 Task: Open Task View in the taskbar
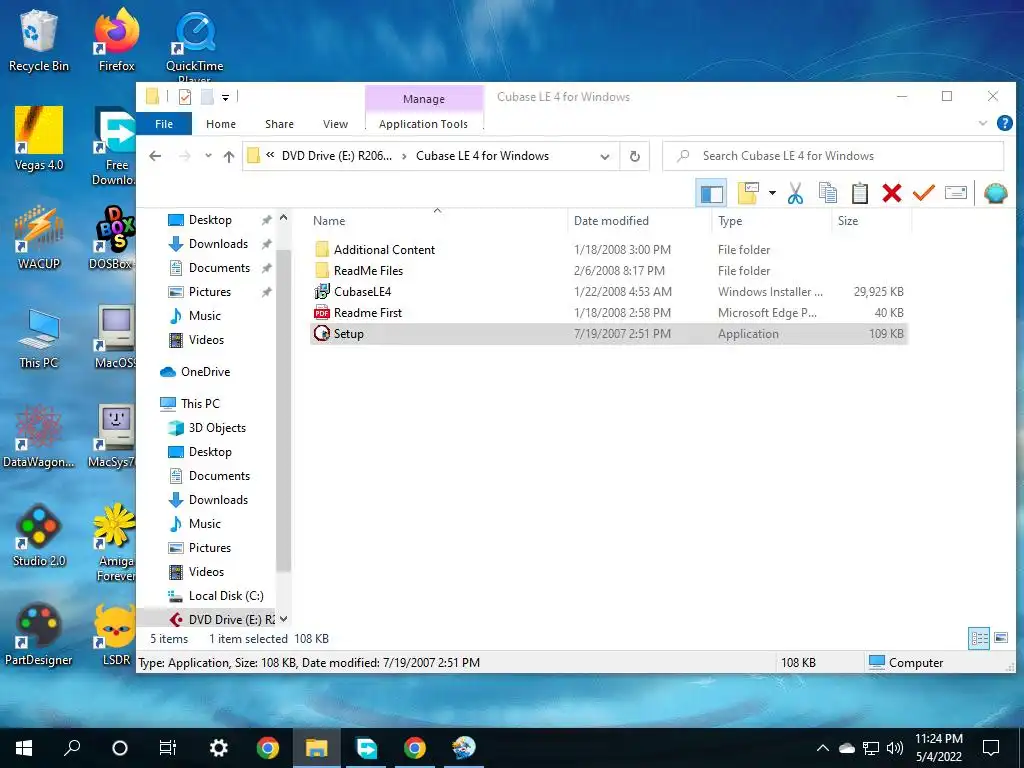[x=168, y=748]
